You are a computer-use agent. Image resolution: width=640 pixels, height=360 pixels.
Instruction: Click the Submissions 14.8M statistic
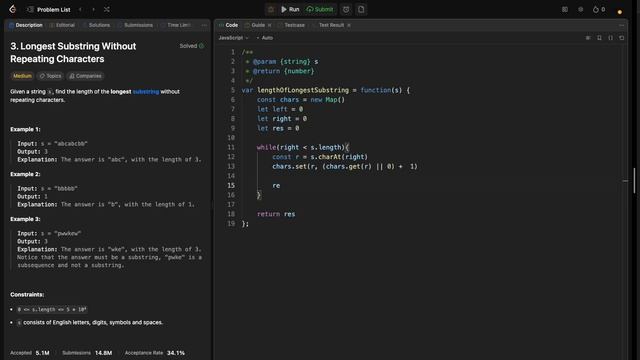(87, 353)
